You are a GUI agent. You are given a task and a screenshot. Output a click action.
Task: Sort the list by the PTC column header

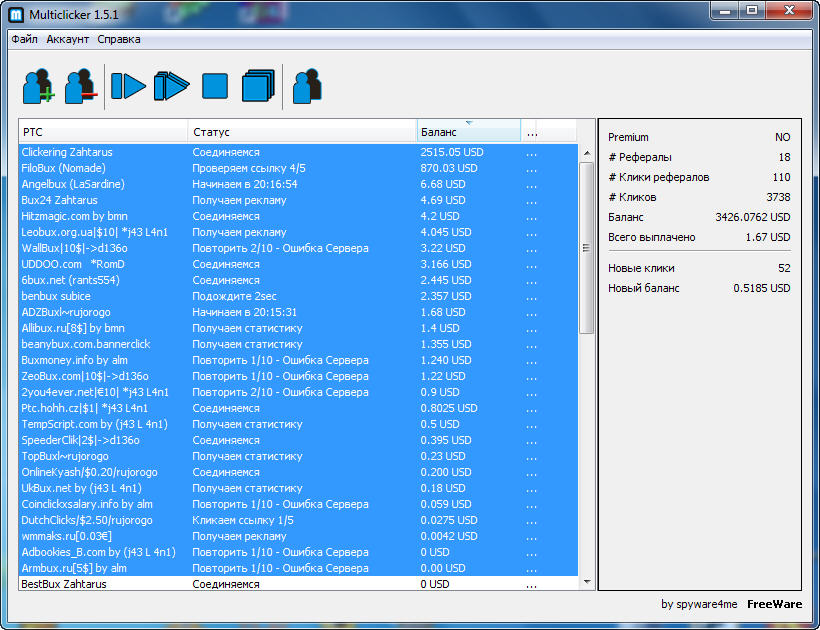[104, 132]
